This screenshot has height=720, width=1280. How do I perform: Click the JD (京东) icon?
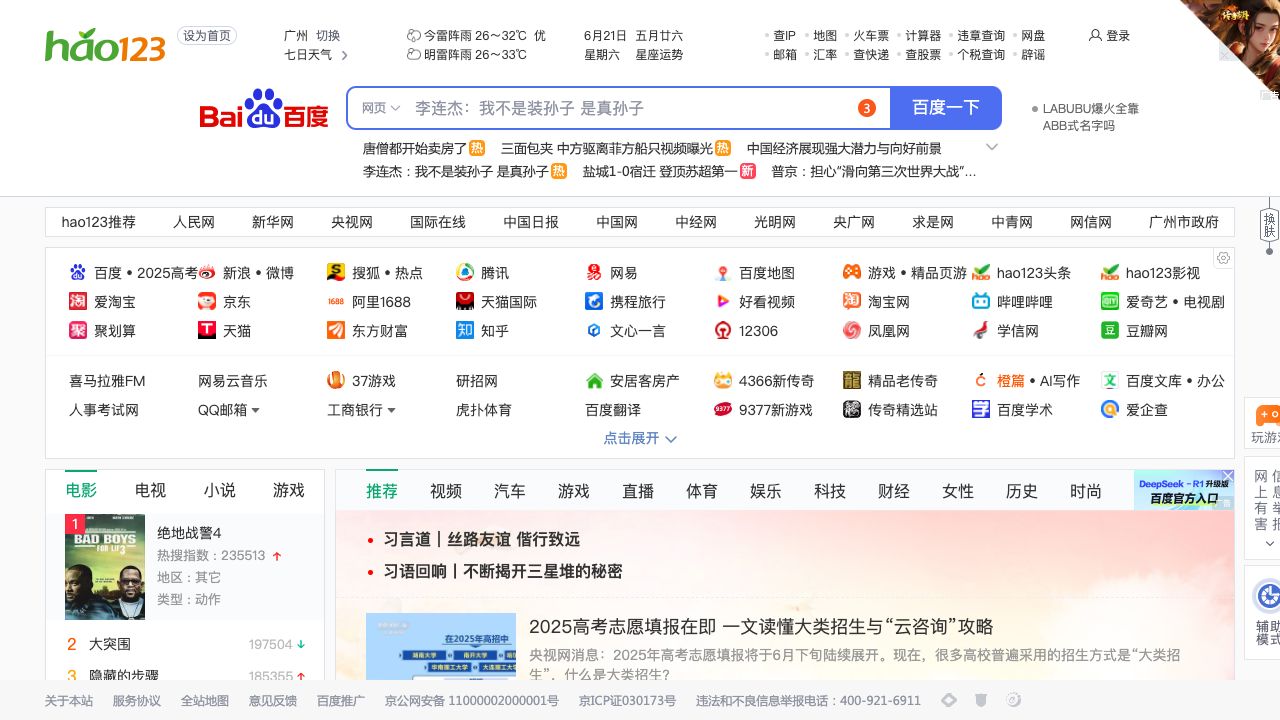[207, 301]
